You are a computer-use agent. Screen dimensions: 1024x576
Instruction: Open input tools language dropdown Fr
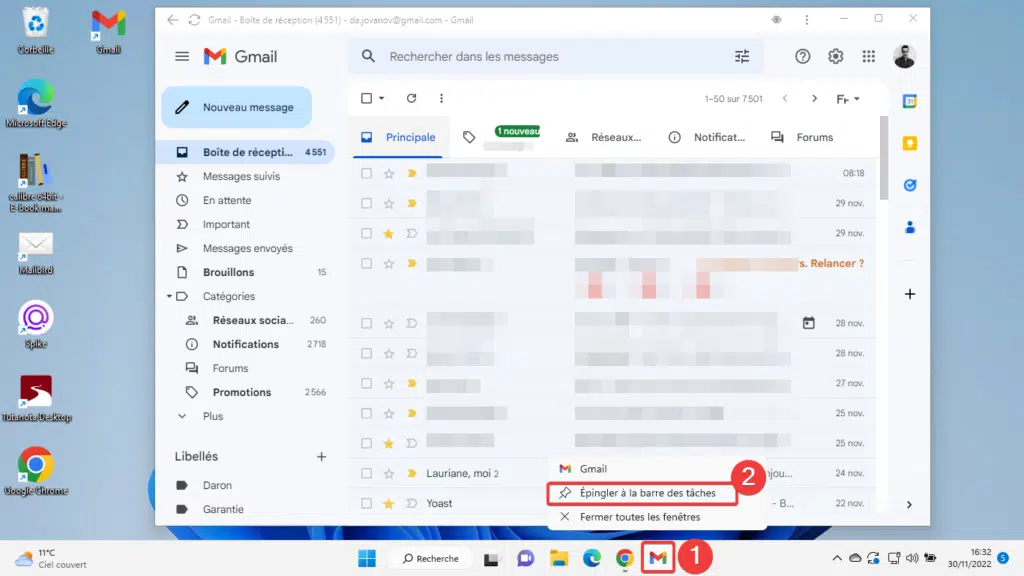coord(848,99)
